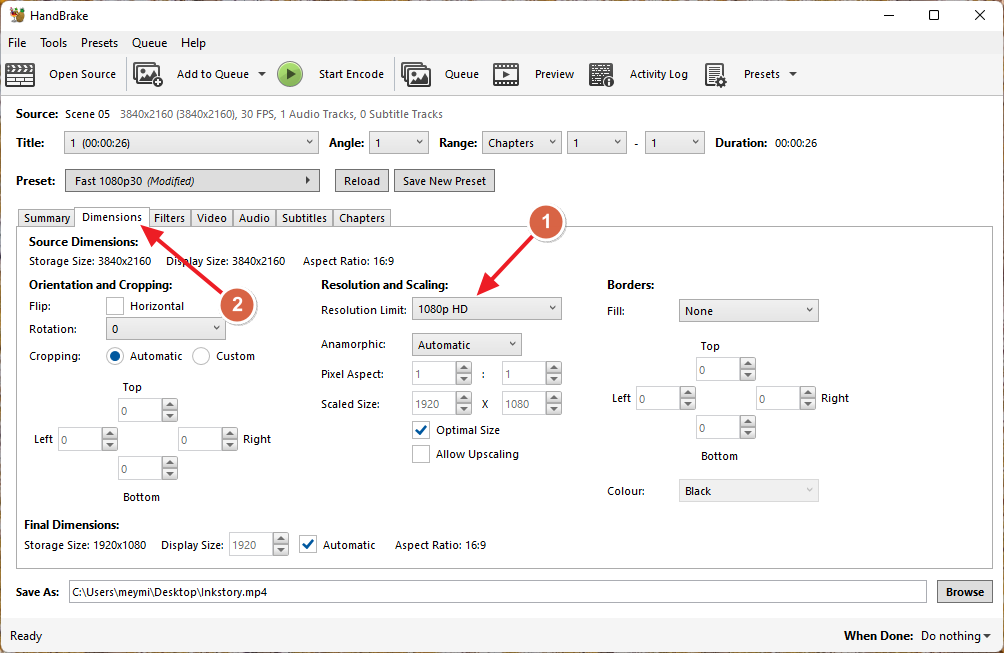Switch to the Filters tab
Viewport: 1004px width, 653px height.
click(169, 218)
